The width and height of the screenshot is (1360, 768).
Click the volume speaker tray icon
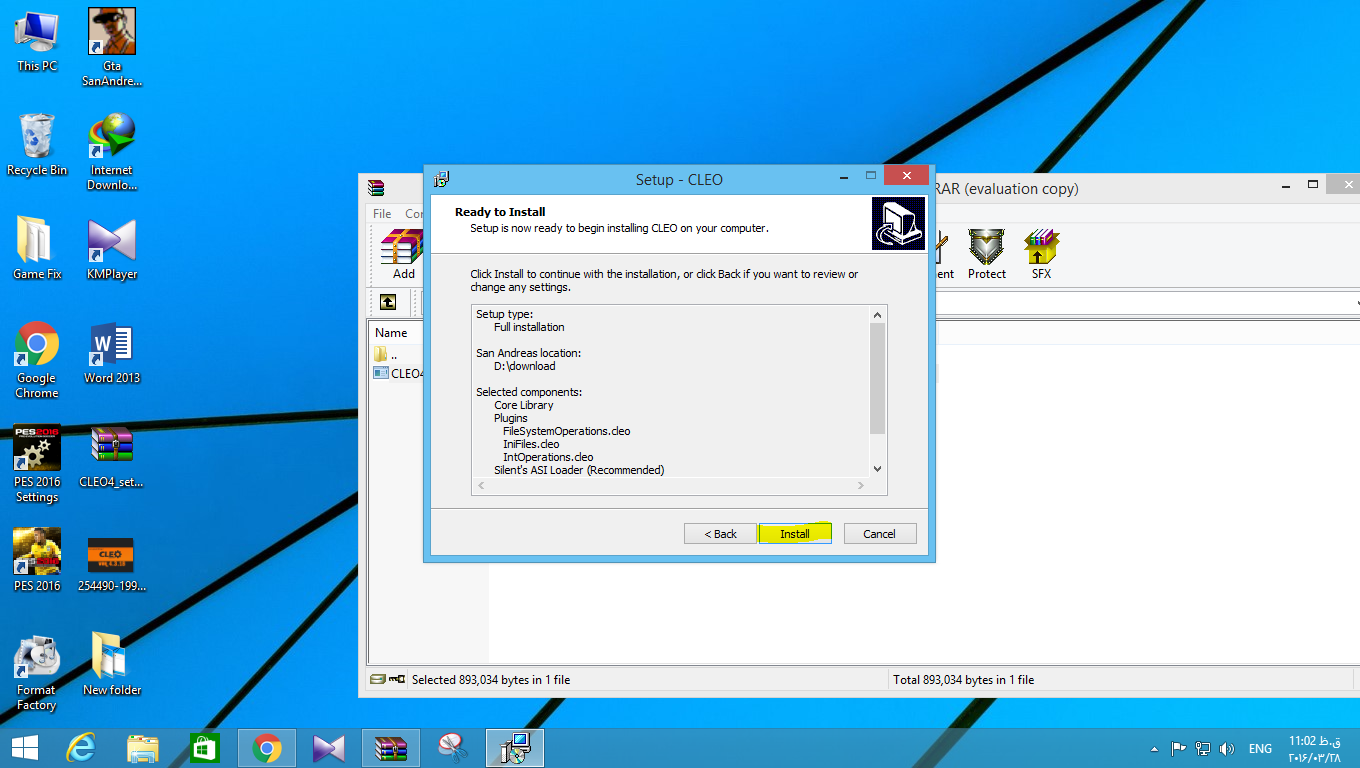point(1227,749)
